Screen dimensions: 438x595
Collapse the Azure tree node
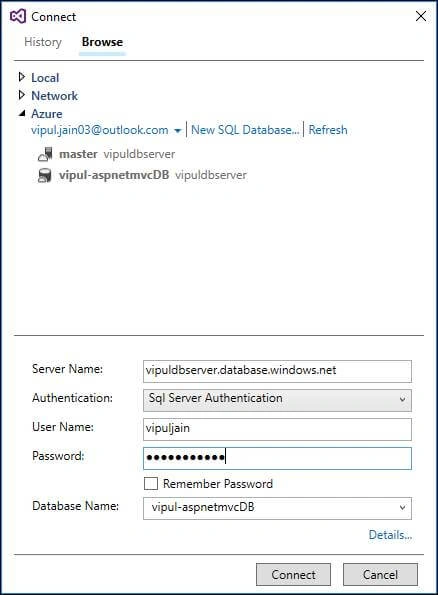coord(22,113)
